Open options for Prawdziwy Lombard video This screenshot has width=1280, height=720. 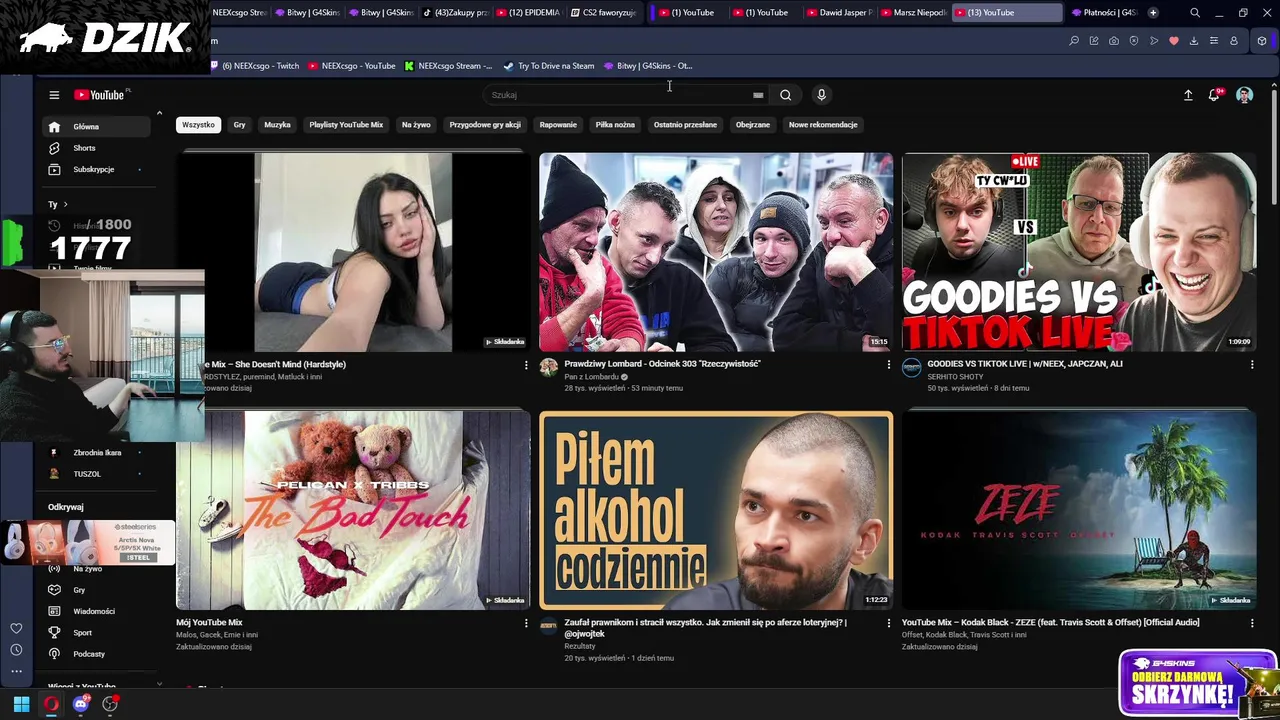click(889, 365)
